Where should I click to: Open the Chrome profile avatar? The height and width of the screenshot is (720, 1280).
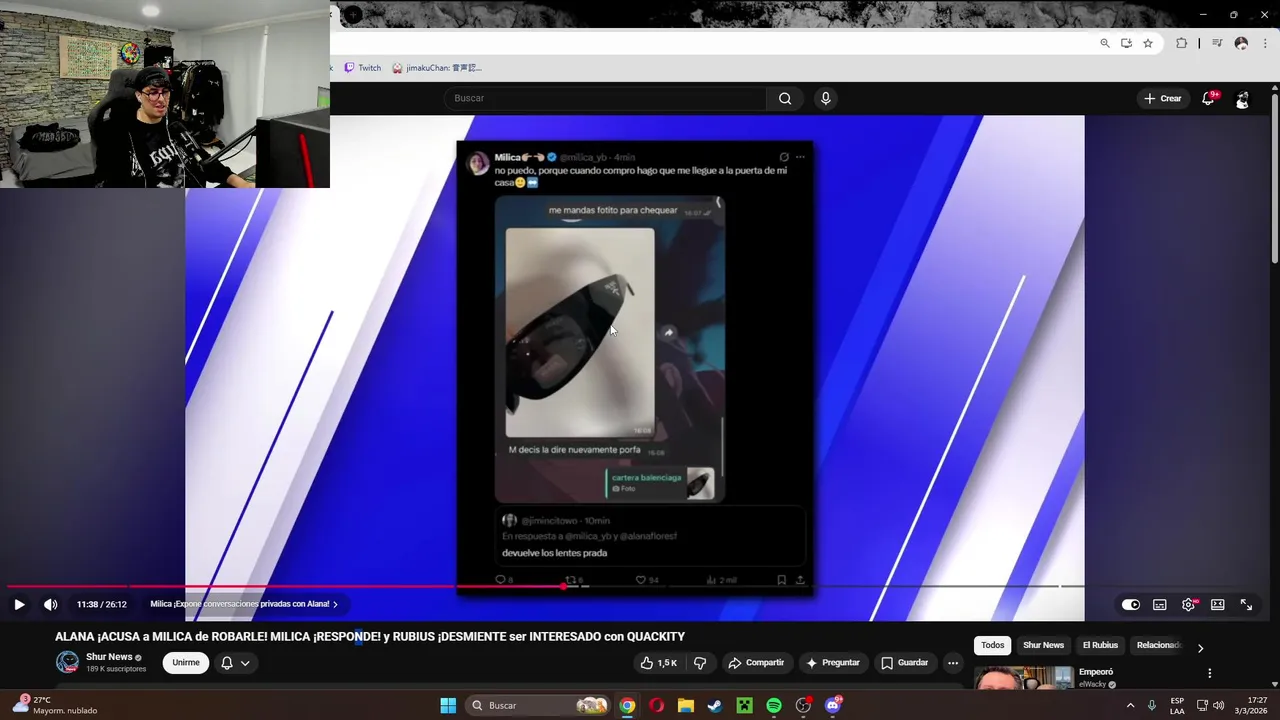(1241, 43)
